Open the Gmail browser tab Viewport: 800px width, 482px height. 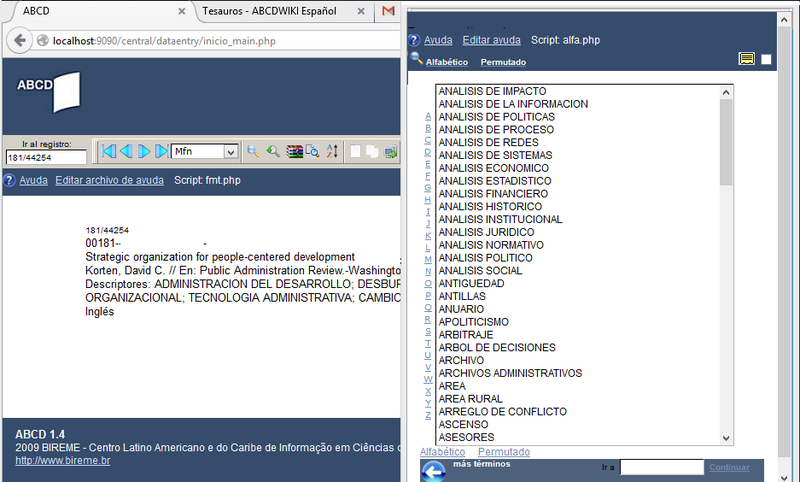click(x=387, y=12)
